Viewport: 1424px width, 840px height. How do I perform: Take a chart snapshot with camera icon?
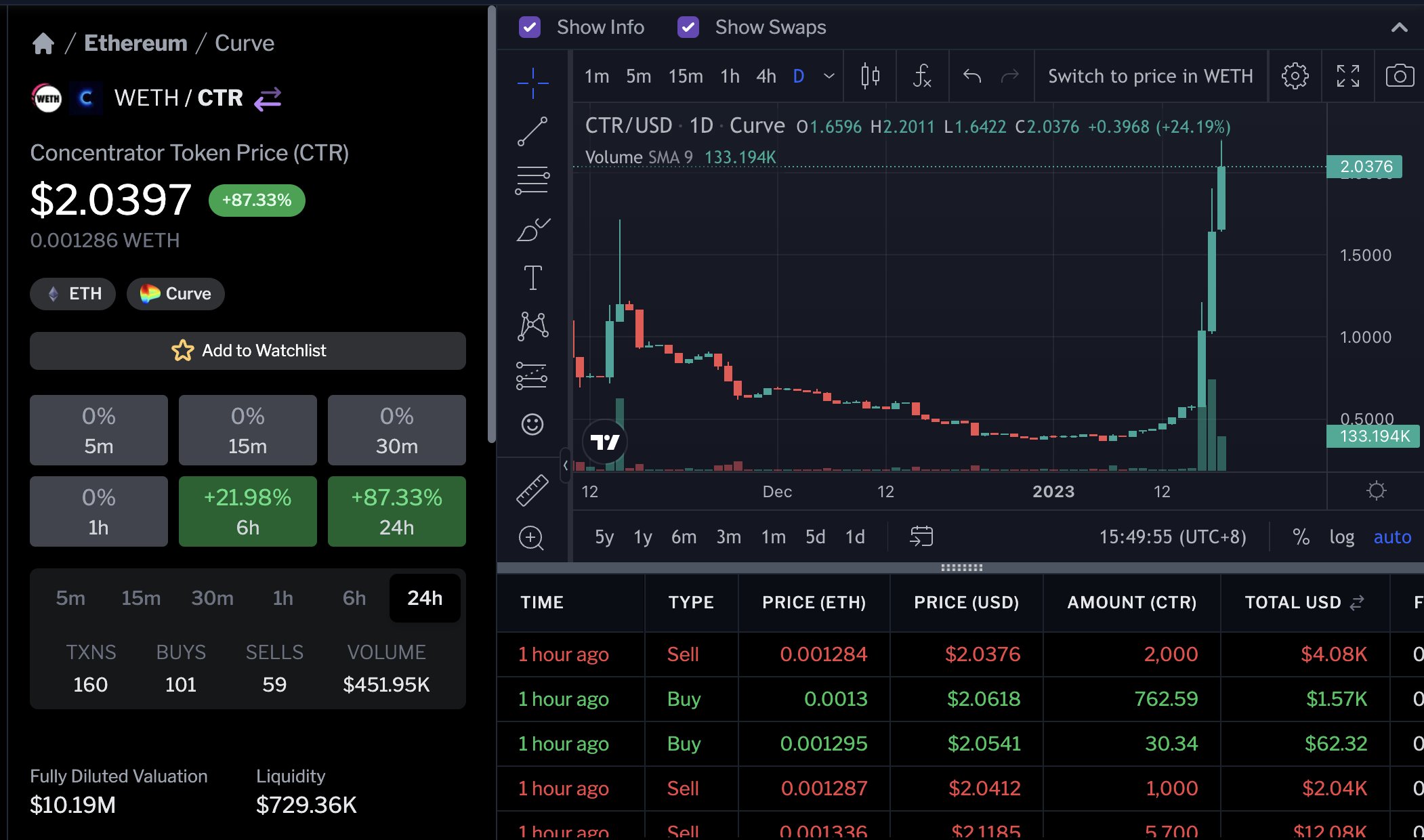[1400, 76]
